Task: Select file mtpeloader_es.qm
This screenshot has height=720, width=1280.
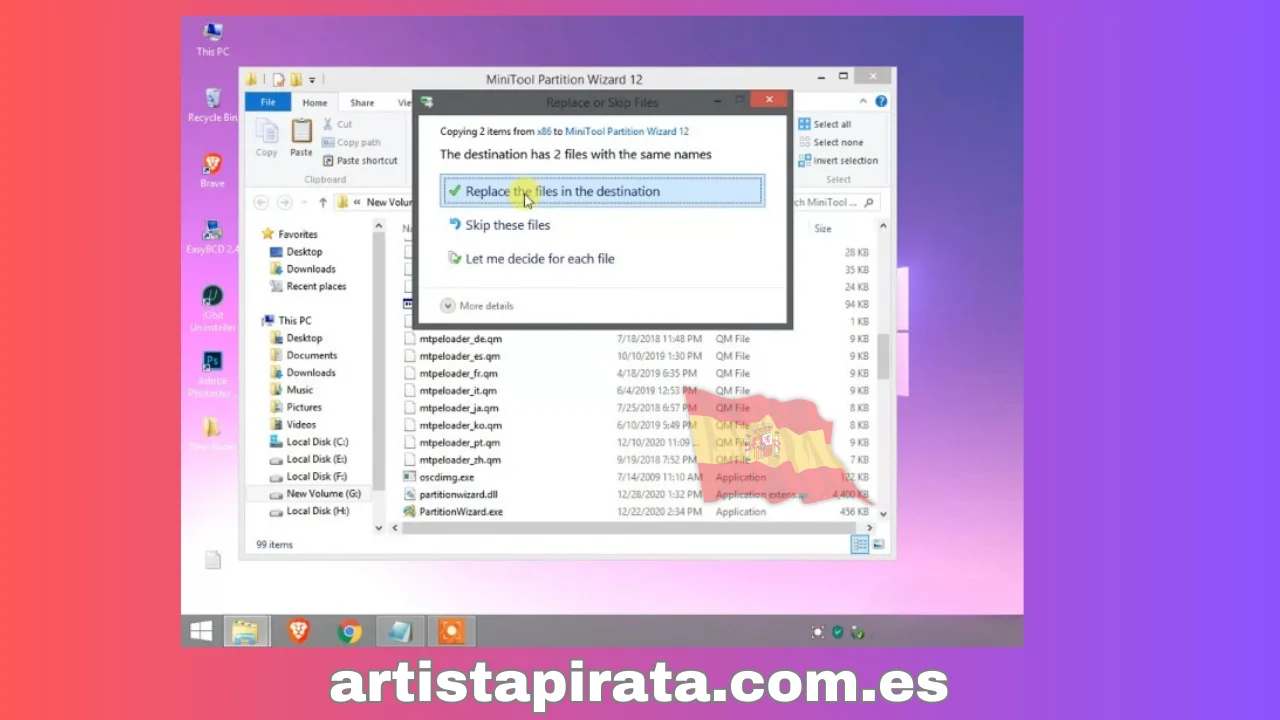Action: click(x=452, y=356)
